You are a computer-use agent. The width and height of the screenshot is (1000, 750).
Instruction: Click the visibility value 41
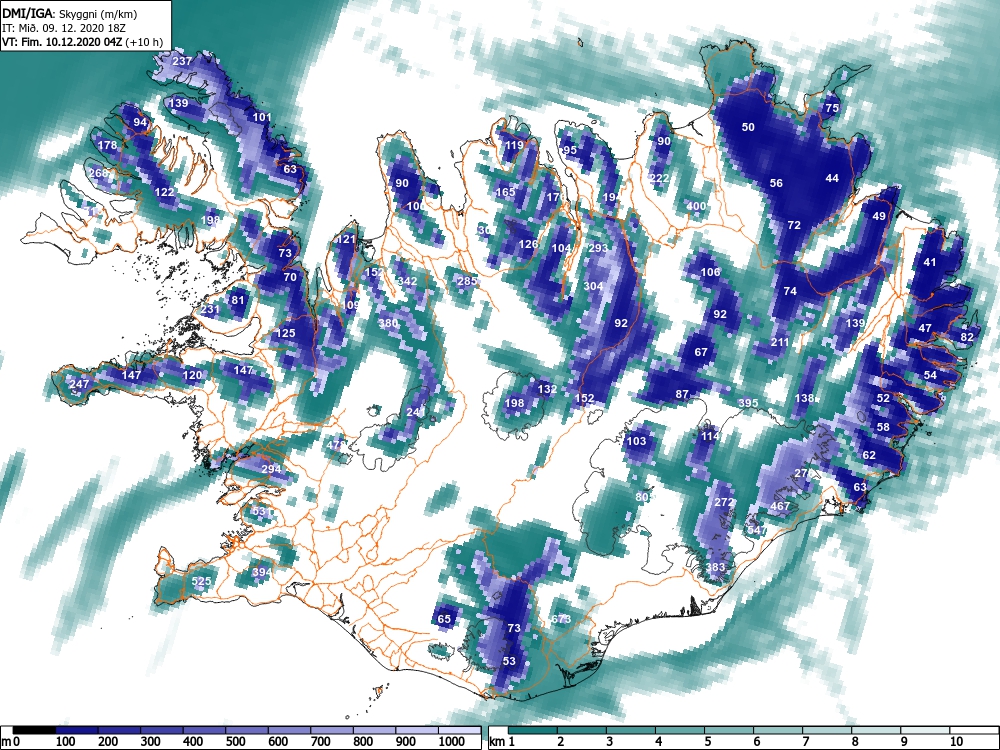[x=930, y=261]
